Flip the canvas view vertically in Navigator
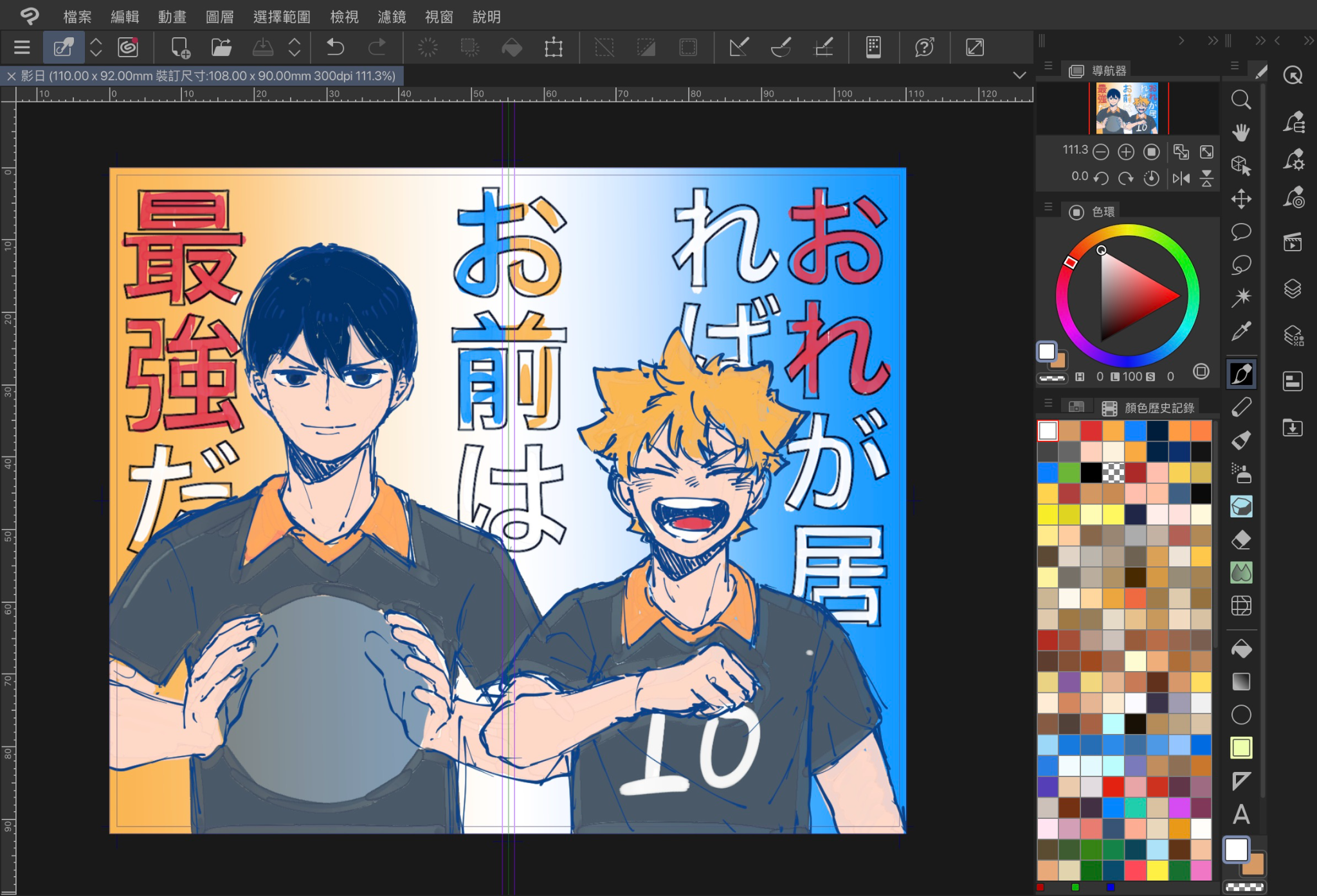Image resolution: width=1317 pixels, height=896 pixels. [x=1207, y=178]
